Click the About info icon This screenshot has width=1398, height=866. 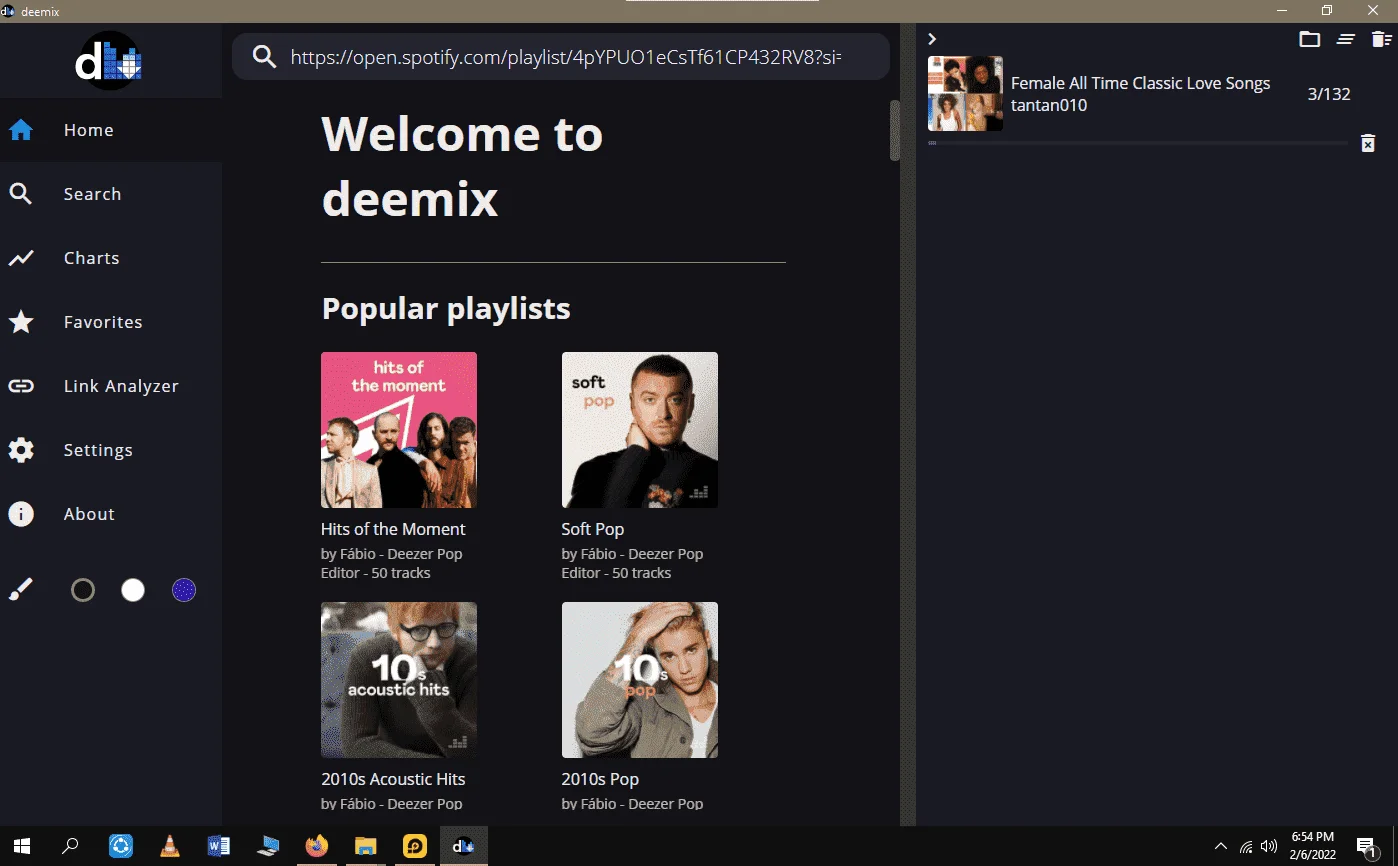click(x=21, y=514)
